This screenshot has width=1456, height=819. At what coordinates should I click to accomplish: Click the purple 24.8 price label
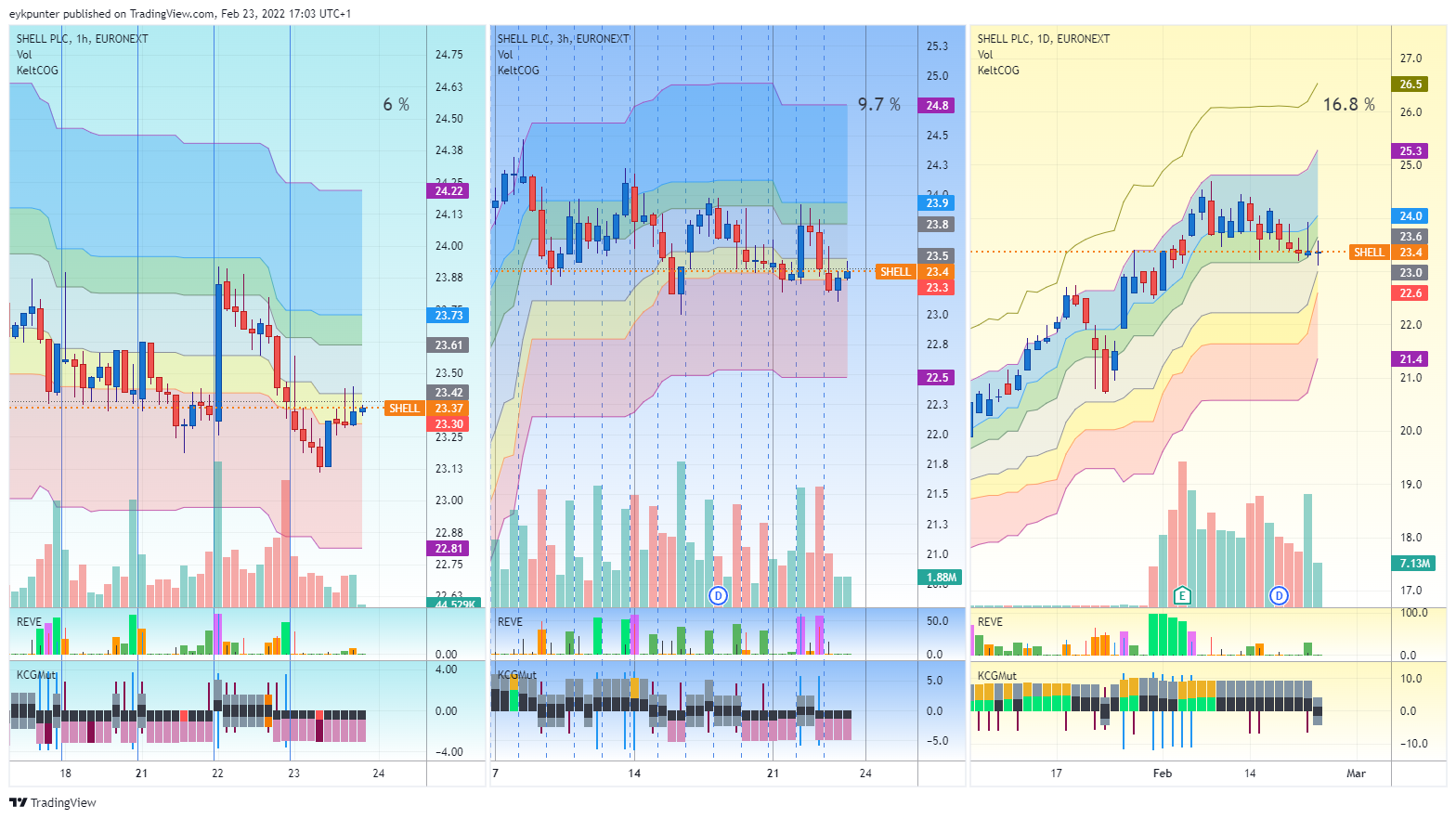(x=937, y=106)
